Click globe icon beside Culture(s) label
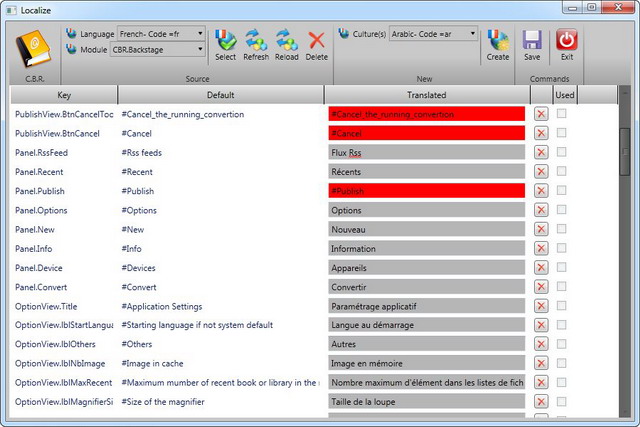This screenshot has width=640, height=427. pos(344,33)
